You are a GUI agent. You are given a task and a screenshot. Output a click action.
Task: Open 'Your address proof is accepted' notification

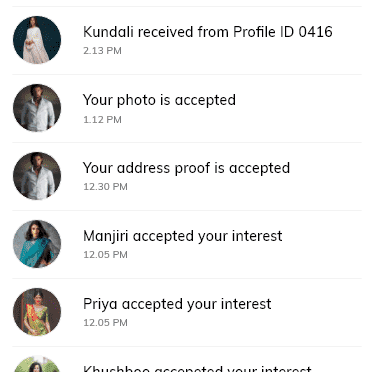[x=187, y=176]
